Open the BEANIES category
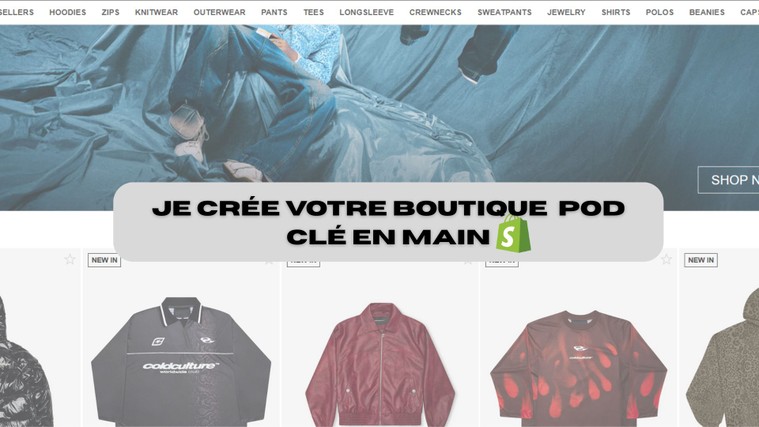Image resolution: width=759 pixels, height=427 pixels. [707, 12]
